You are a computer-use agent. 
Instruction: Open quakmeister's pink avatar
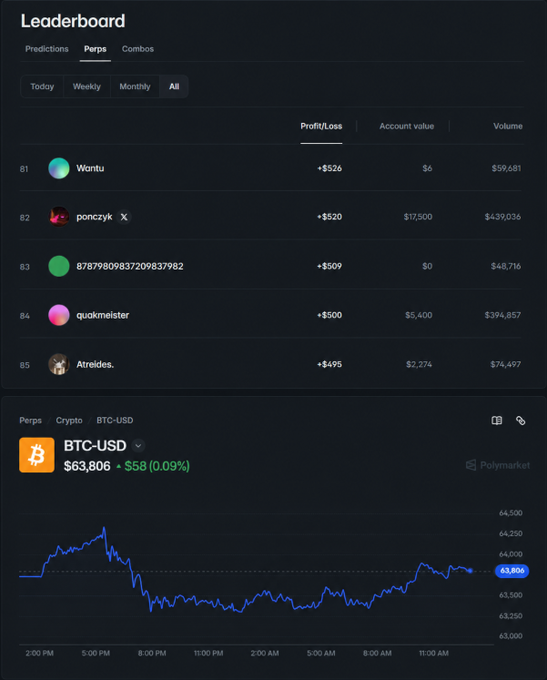(x=59, y=315)
